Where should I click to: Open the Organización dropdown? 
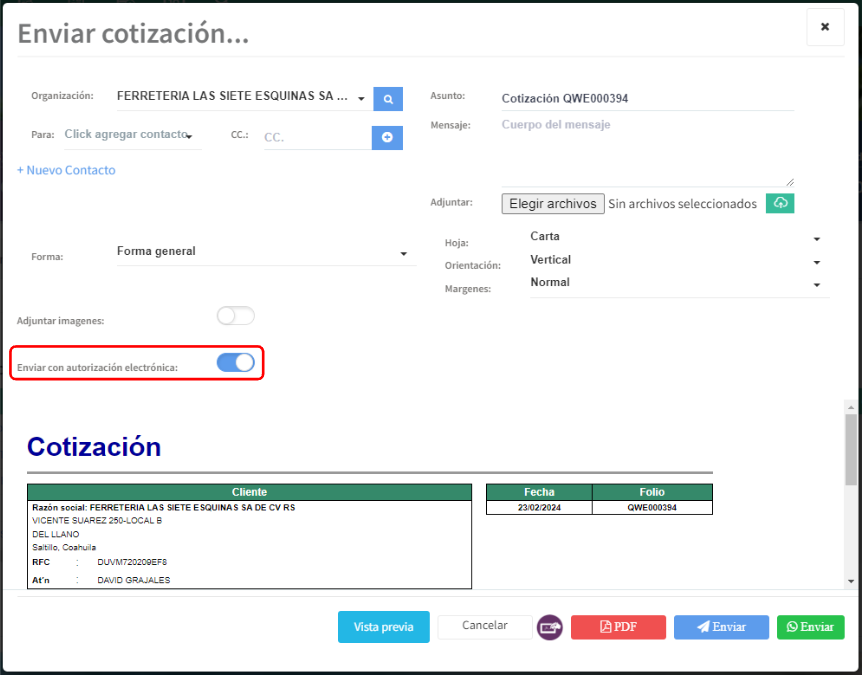pyautogui.click(x=240, y=97)
